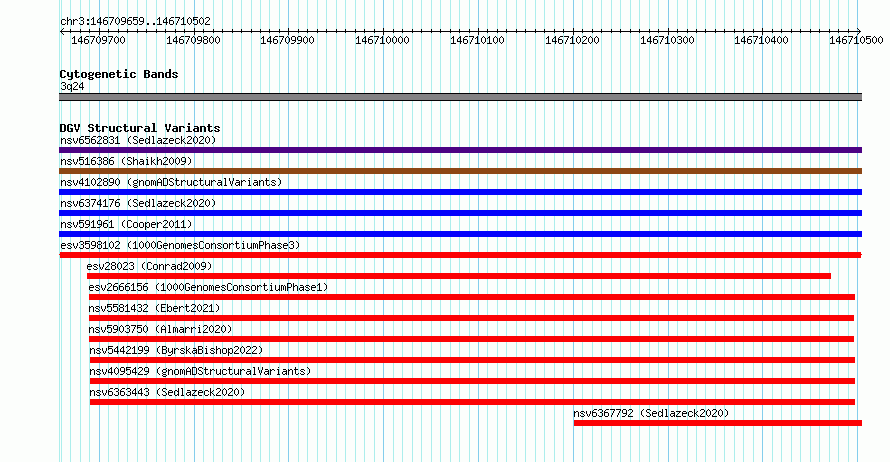Click ruler position 146710500
This screenshot has width=890, height=462.
coord(856,40)
